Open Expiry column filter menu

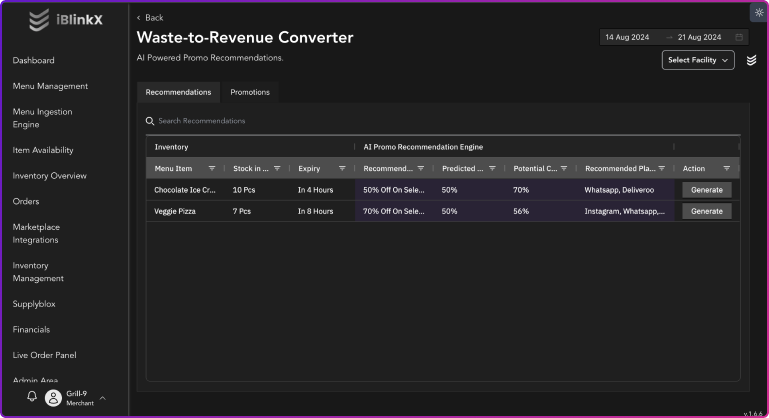click(342, 169)
